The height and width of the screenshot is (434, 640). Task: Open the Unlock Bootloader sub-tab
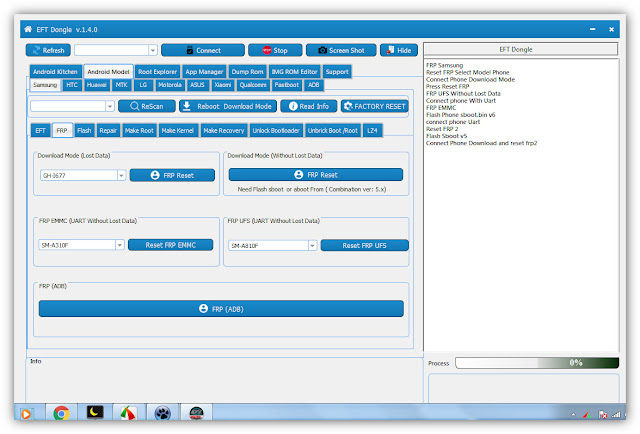tap(276, 130)
